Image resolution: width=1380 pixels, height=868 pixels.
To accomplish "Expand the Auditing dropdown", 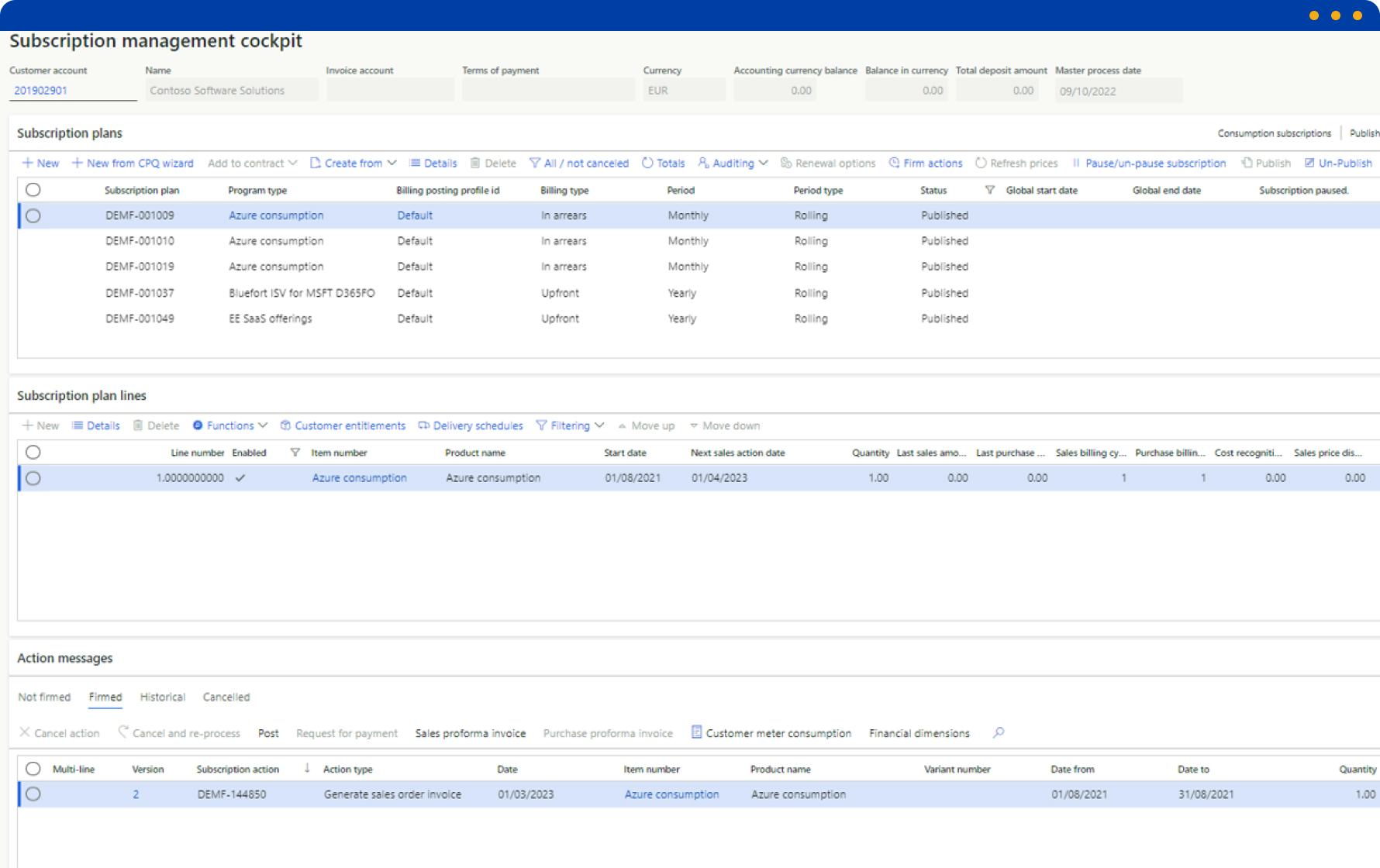I will 730,163.
